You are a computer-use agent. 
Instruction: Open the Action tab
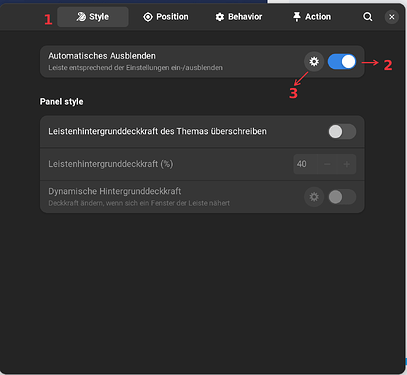312,17
